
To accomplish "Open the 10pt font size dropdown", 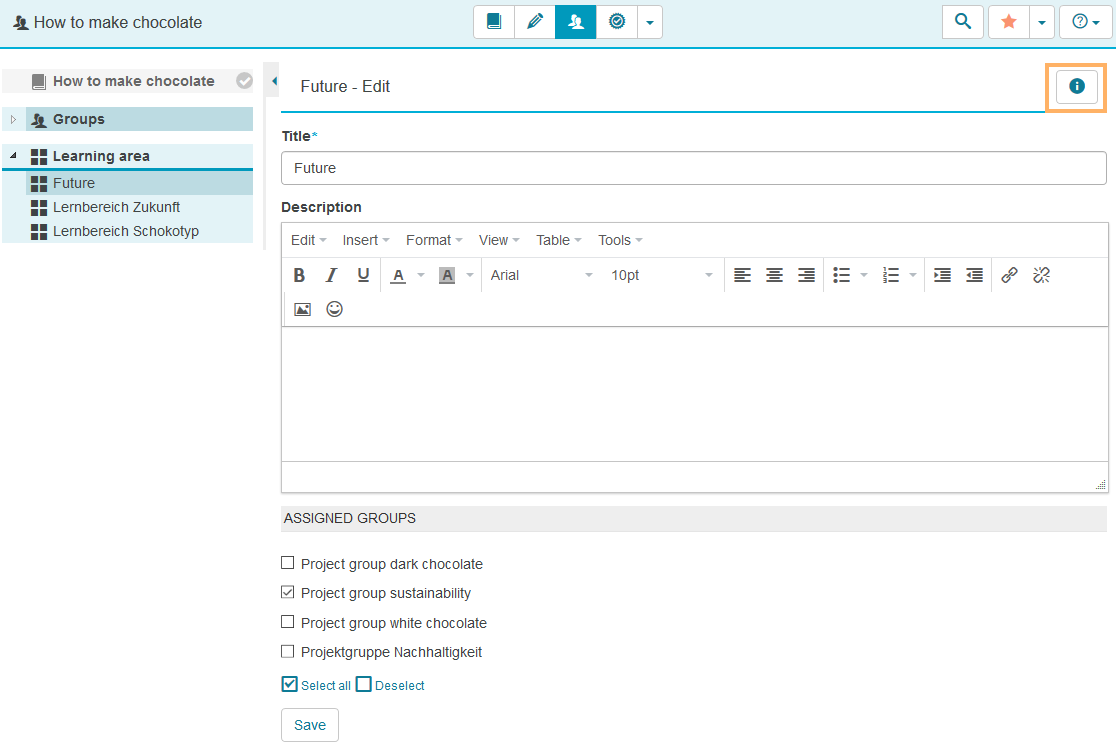I will click(661, 275).
